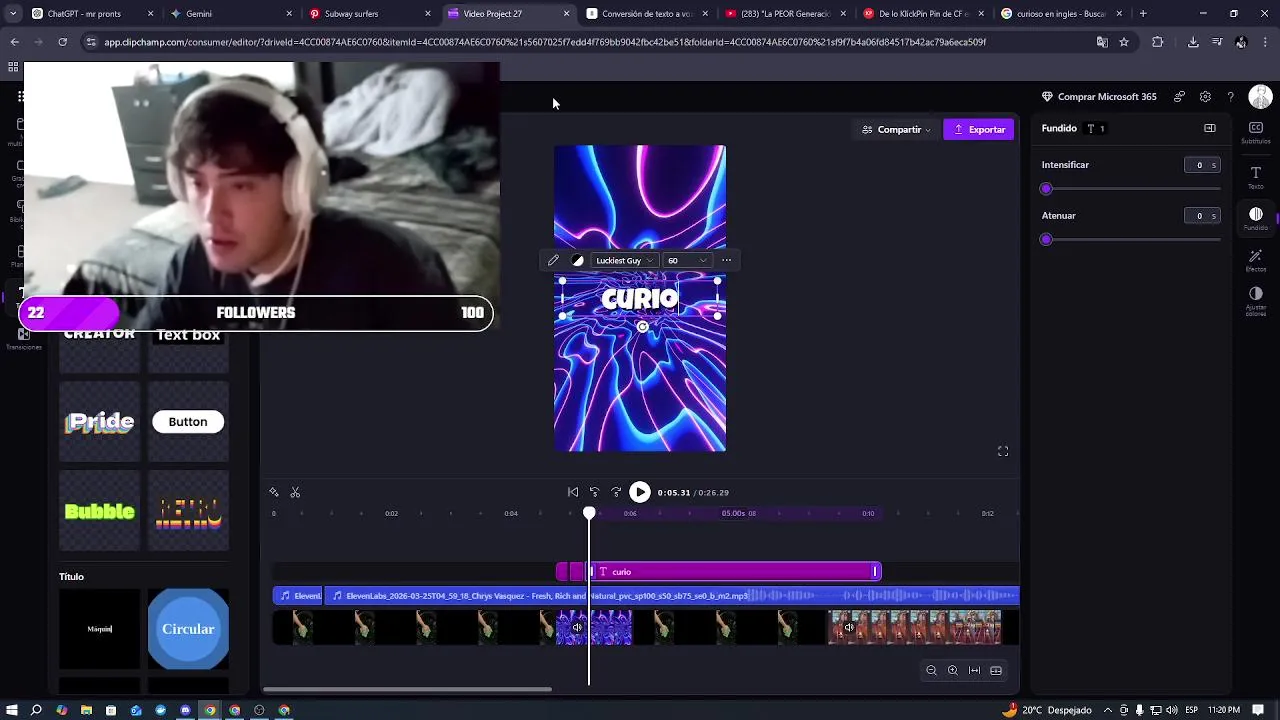Click the Intensificar seconds input field
The image size is (1280, 720).
pos(1201,165)
